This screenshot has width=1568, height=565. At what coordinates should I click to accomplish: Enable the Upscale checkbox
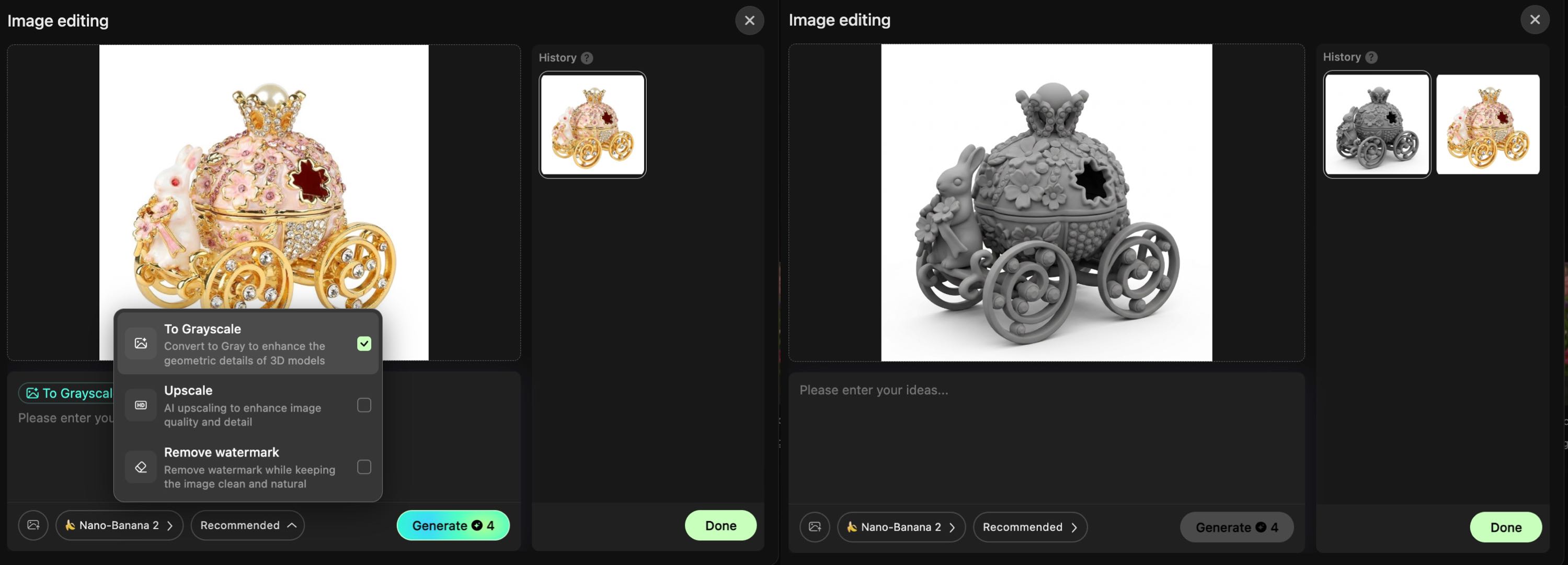pos(364,405)
